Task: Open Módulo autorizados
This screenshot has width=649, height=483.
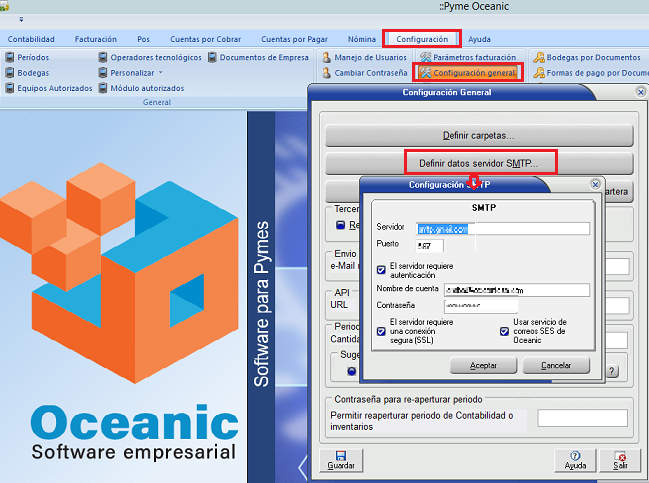Action: [x=141, y=88]
